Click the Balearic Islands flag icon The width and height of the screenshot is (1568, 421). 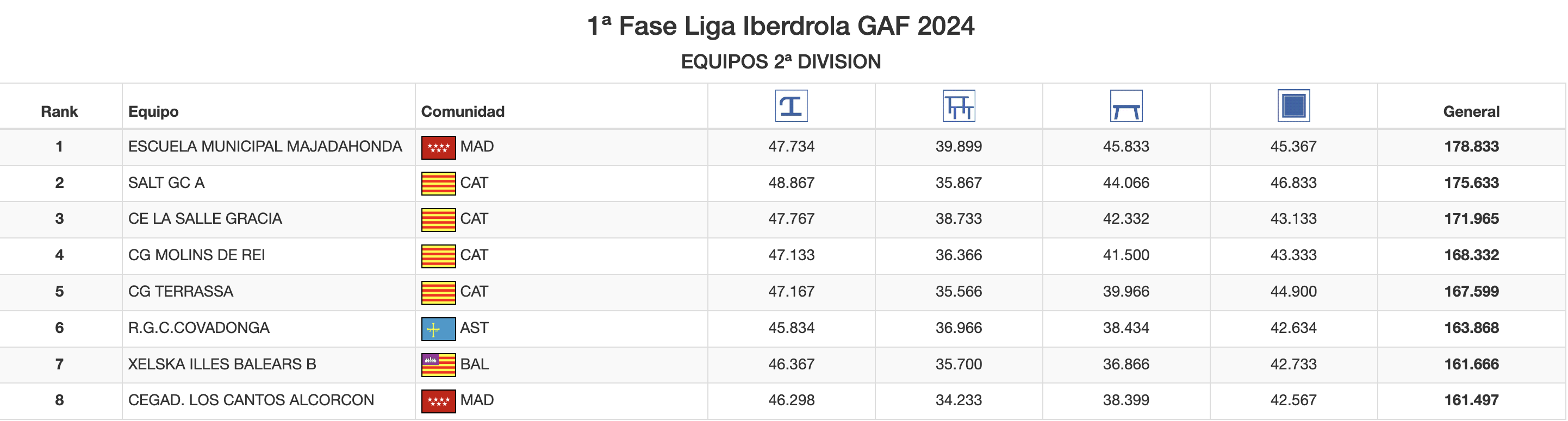click(x=438, y=365)
